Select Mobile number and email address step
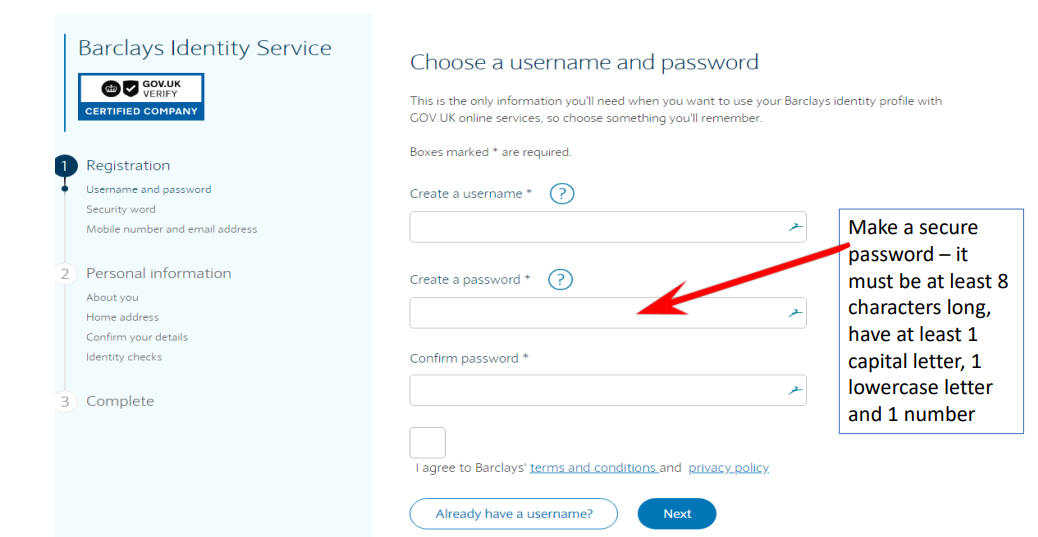The height and width of the screenshot is (537, 1038). 171,230
